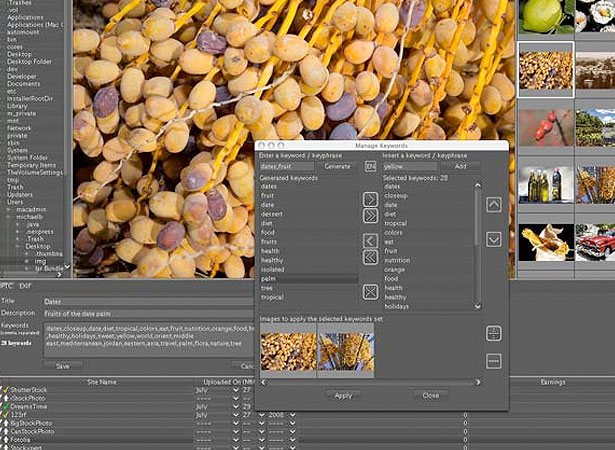Click scroll-down arrow of selected keywords list
This screenshot has width=615, height=450.
[478, 306]
